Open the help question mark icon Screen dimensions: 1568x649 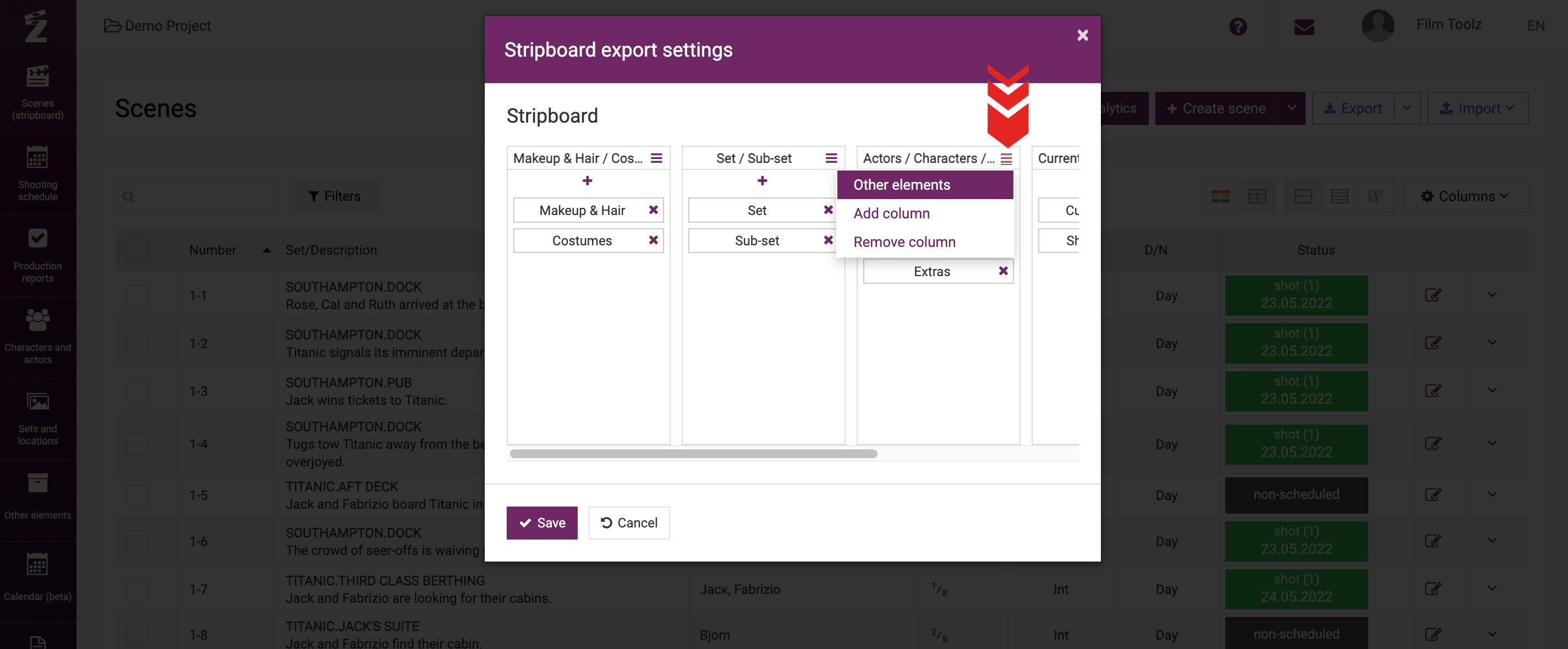[x=1237, y=26]
